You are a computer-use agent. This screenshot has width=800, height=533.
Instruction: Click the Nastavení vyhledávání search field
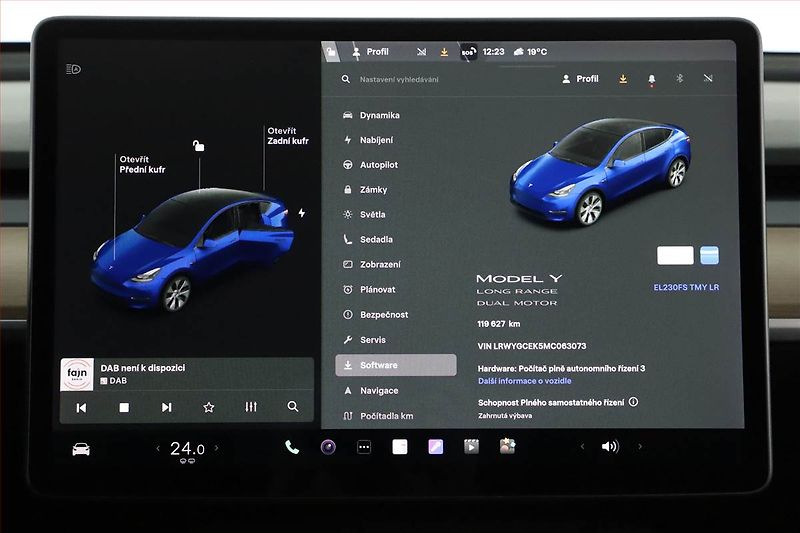pyautogui.click(x=399, y=80)
